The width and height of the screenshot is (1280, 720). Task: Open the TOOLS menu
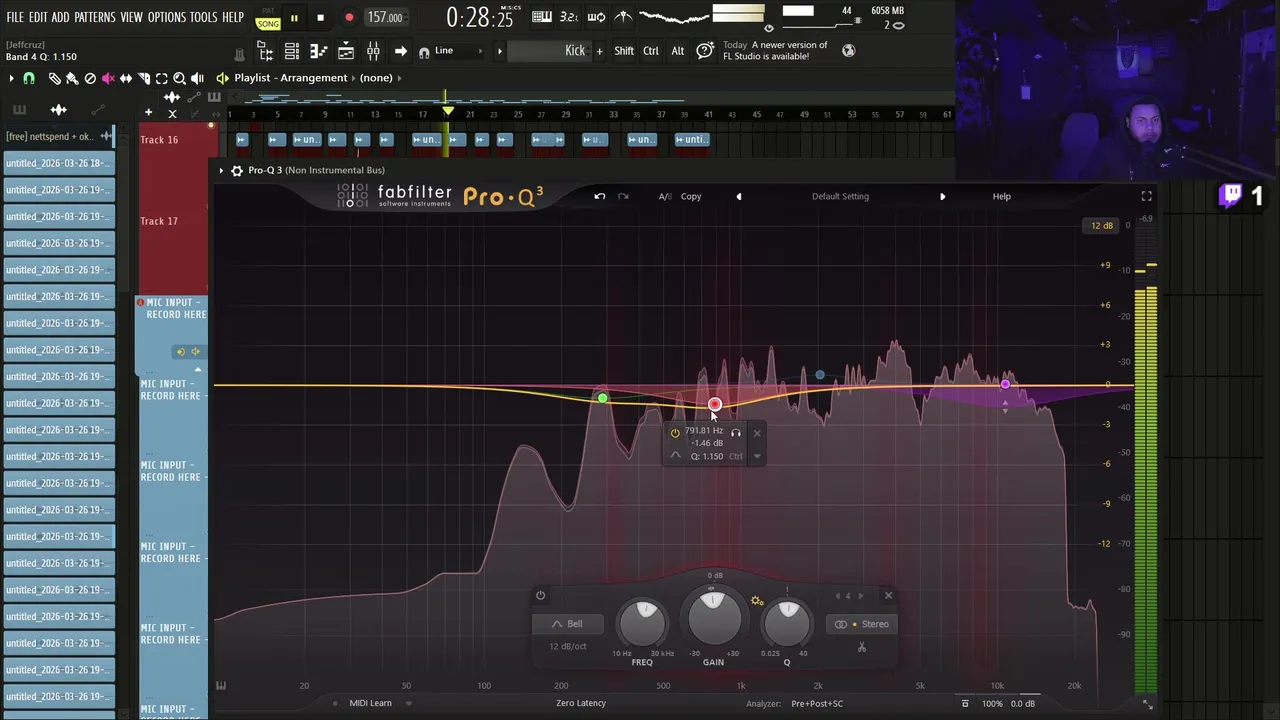204,17
